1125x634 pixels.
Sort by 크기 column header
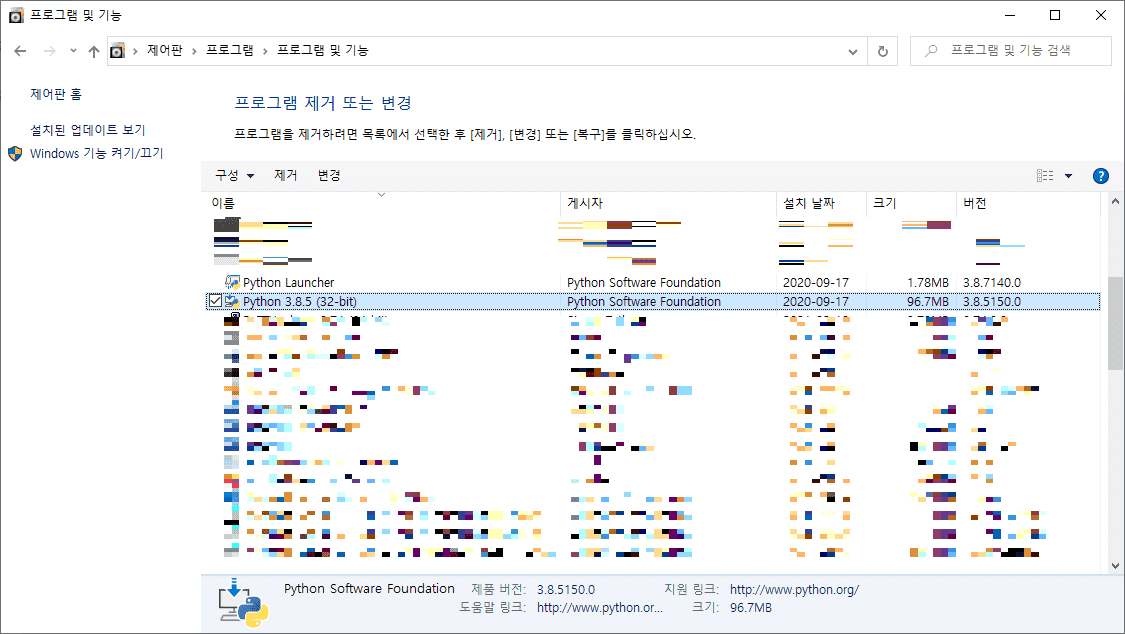(910, 204)
